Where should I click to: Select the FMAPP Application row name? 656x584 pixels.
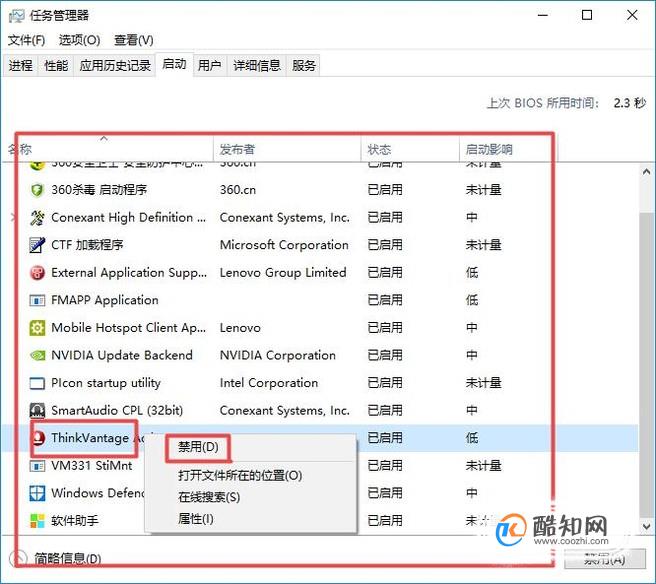pyautogui.click(x=105, y=300)
